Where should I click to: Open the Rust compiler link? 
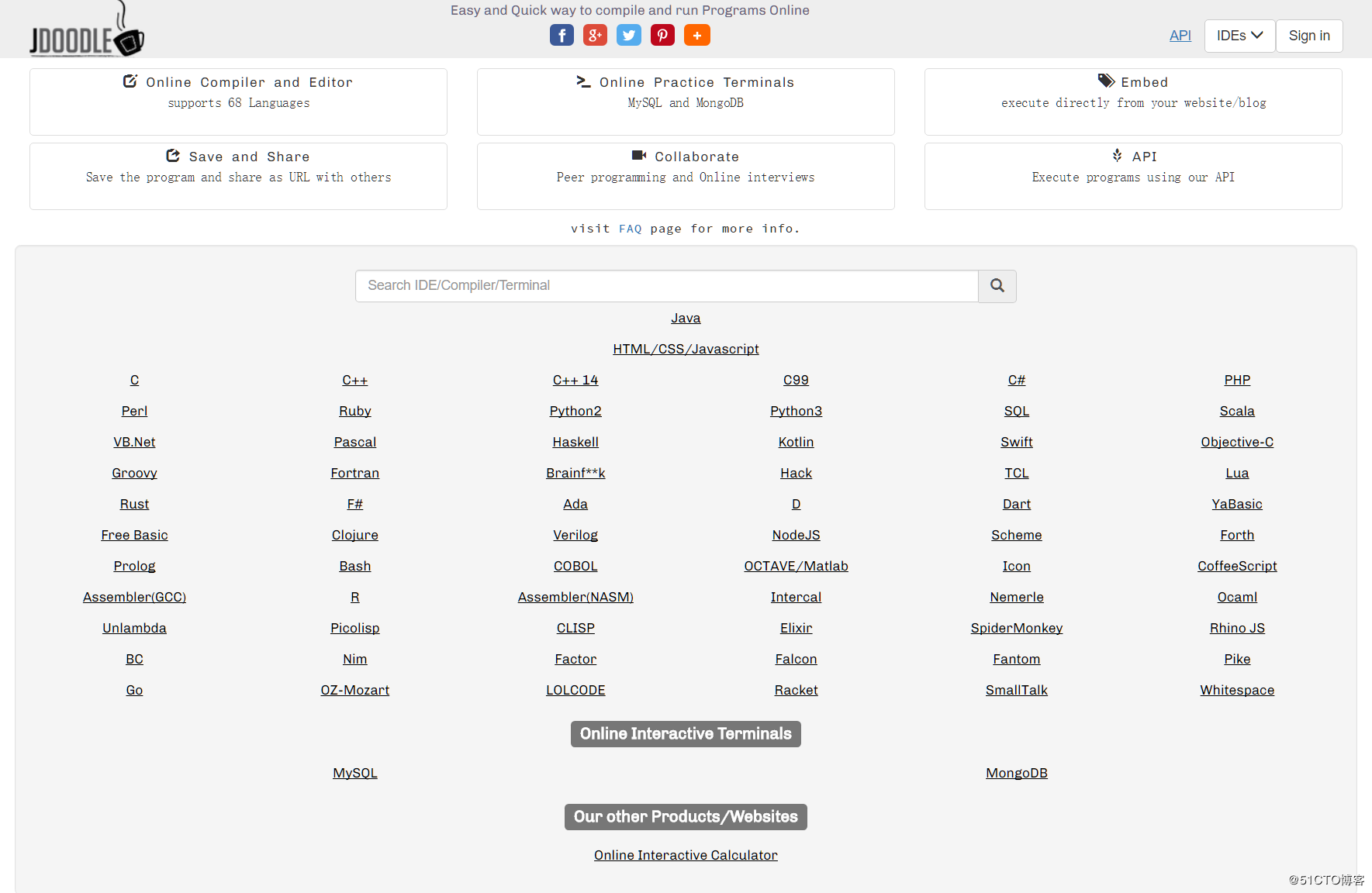[x=134, y=504]
